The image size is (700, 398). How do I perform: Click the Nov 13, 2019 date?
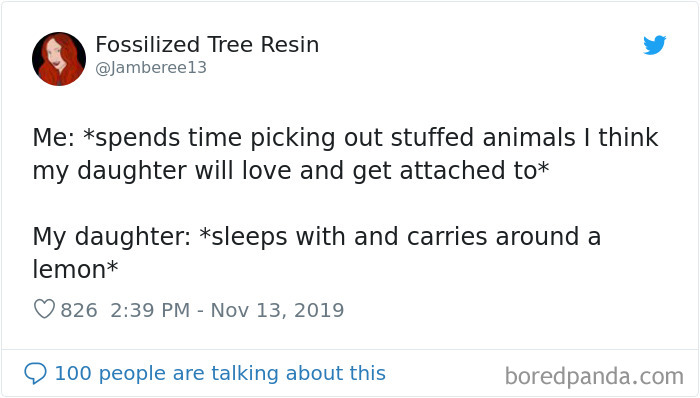click(277, 310)
